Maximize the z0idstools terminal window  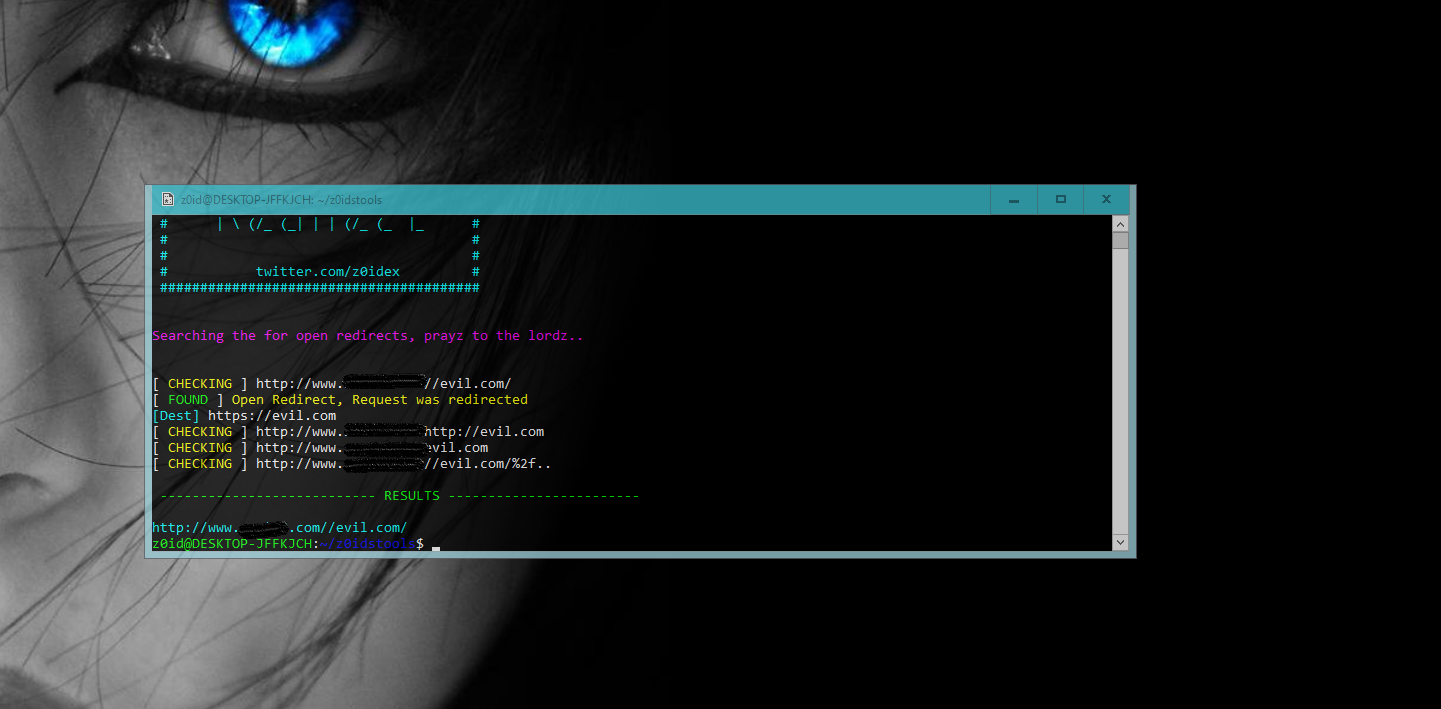coord(1061,200)
